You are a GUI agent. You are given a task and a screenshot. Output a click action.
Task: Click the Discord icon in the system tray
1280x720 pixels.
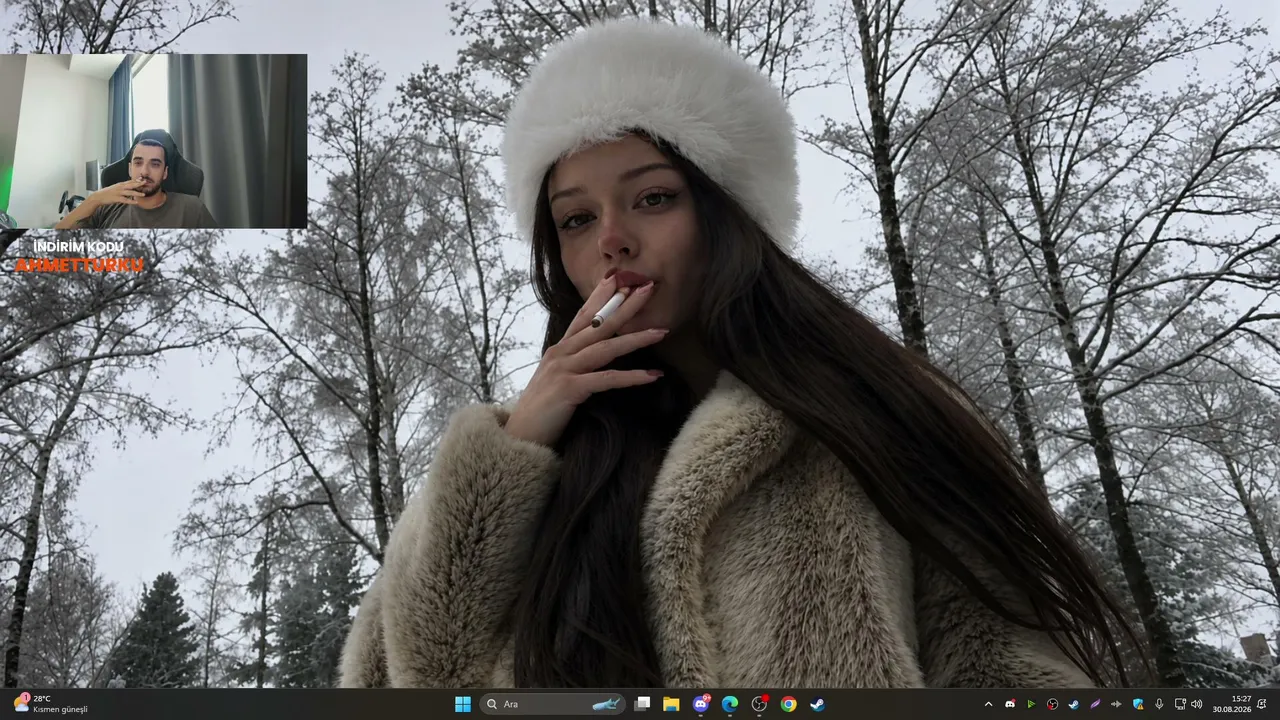(1010, 704)
